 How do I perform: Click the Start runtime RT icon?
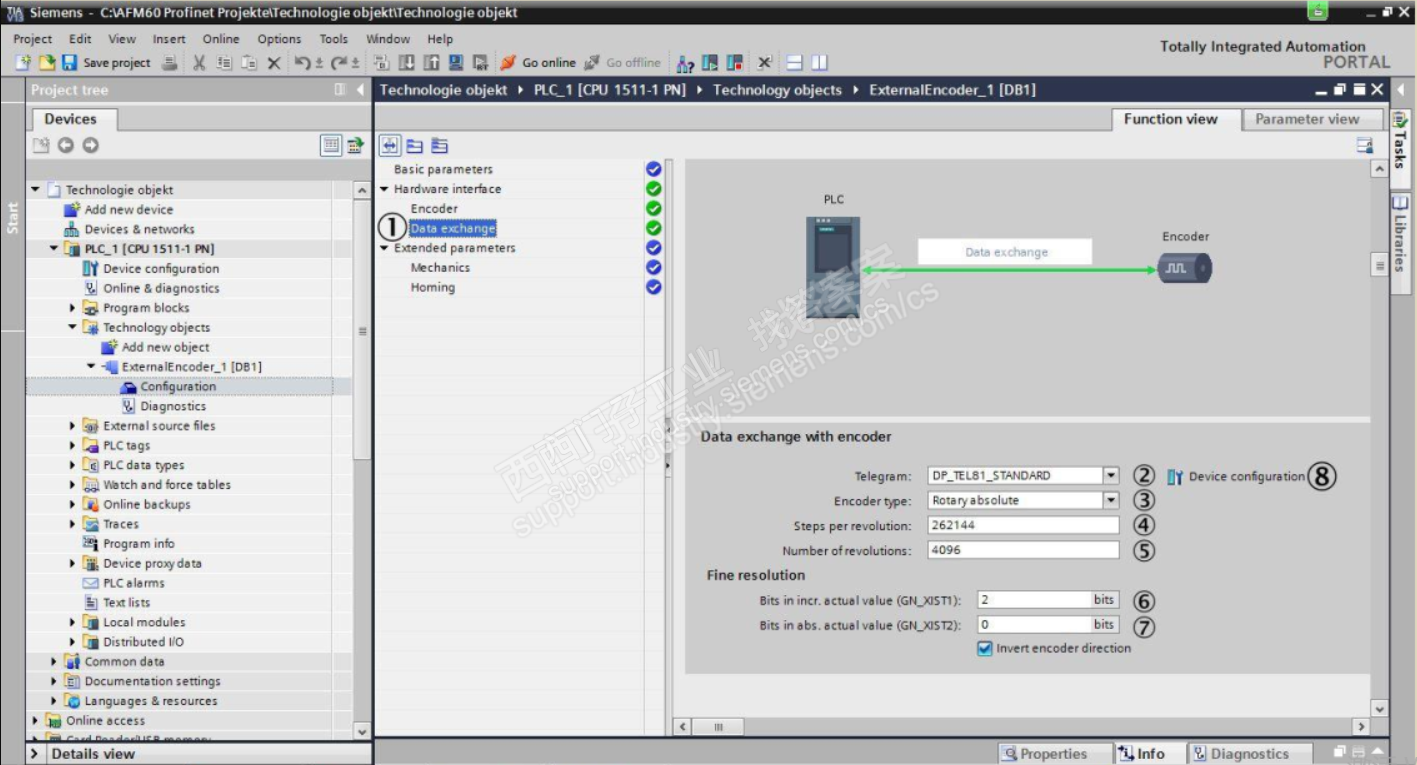[479, 63]
